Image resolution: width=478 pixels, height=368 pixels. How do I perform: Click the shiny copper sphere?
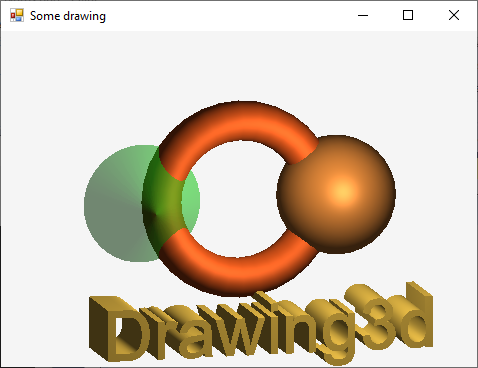[x=336, y=194]
